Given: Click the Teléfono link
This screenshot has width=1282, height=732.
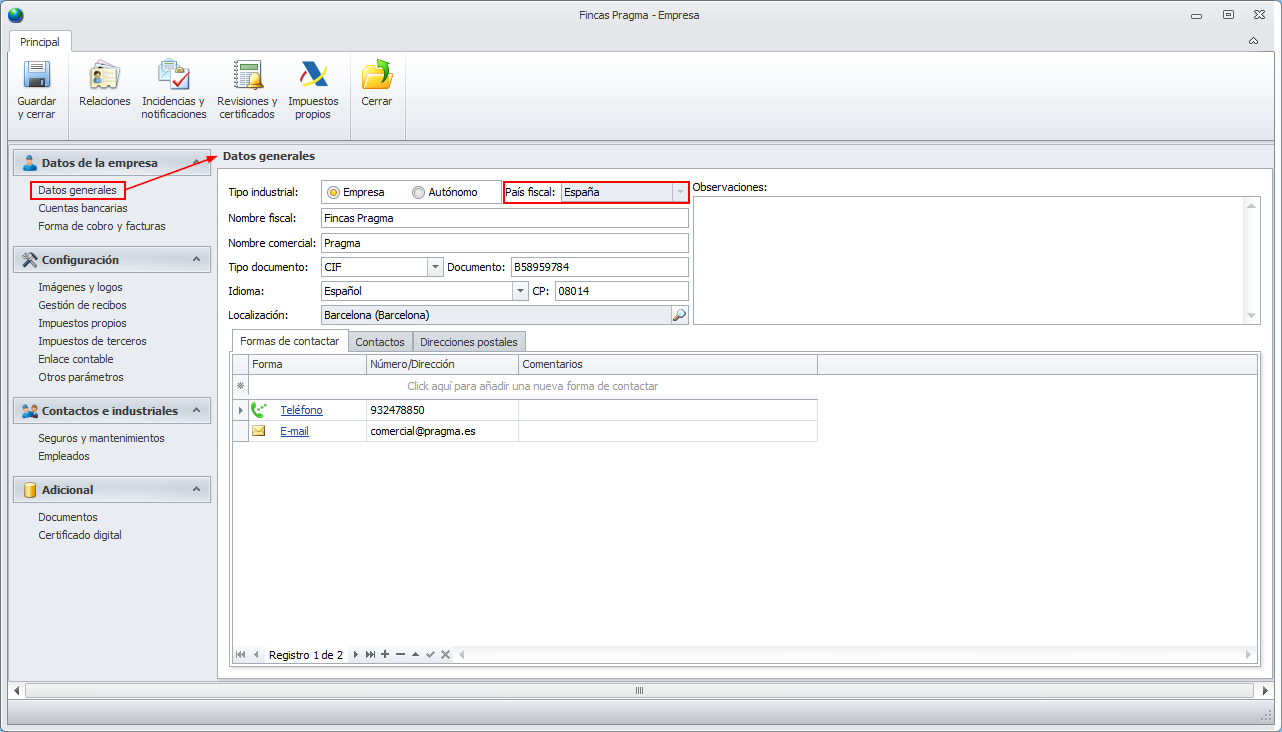Looking at the screenshot, I should coord(301,410).
